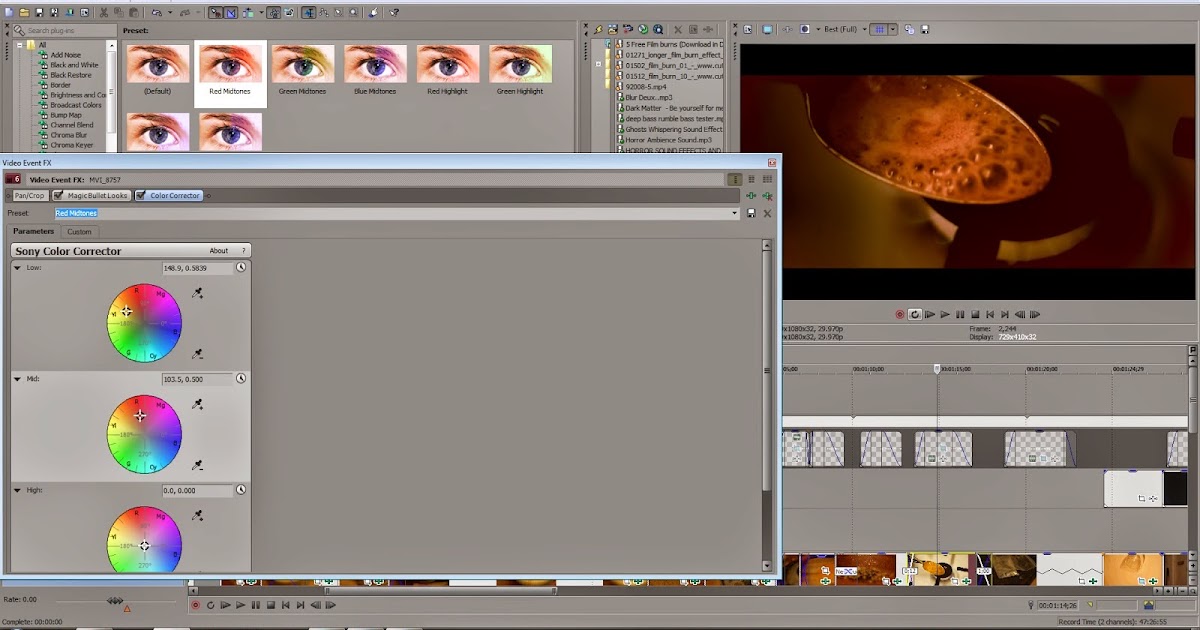
Task: Delete the Red Midtones preset
Action: tap(767, 213)
